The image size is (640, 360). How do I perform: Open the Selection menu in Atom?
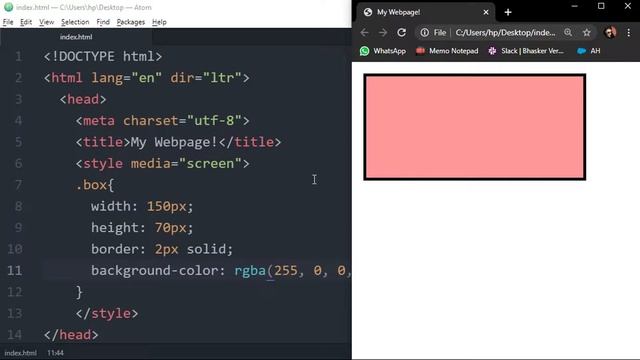coord(75,22)
